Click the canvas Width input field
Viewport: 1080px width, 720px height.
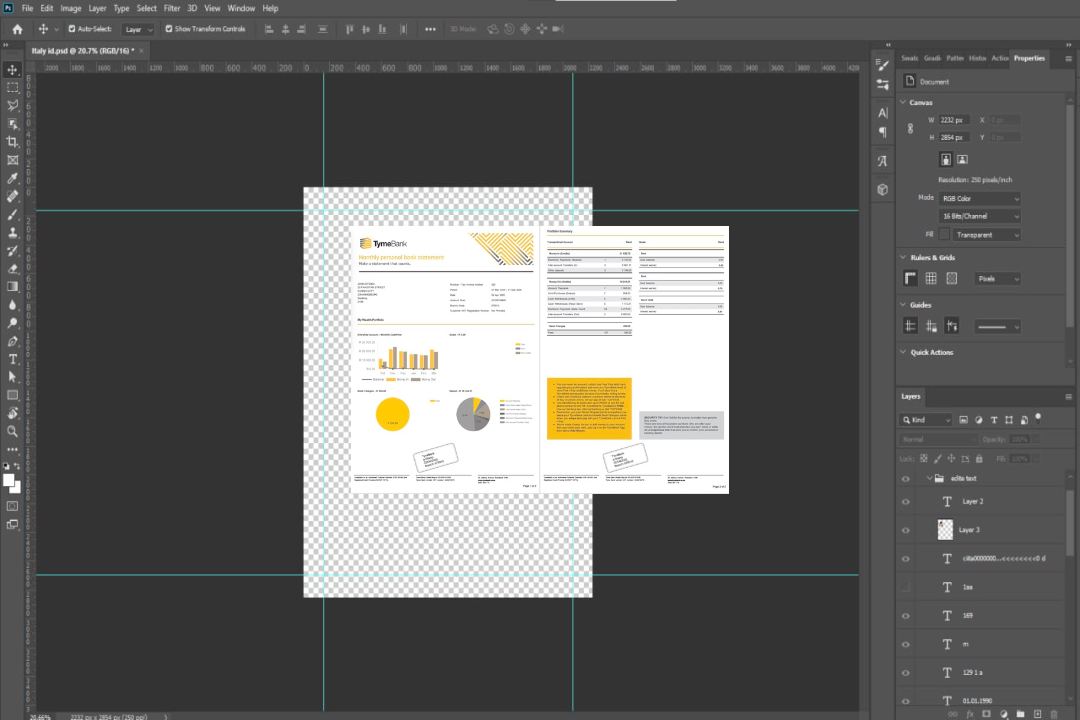pos(954,120)
